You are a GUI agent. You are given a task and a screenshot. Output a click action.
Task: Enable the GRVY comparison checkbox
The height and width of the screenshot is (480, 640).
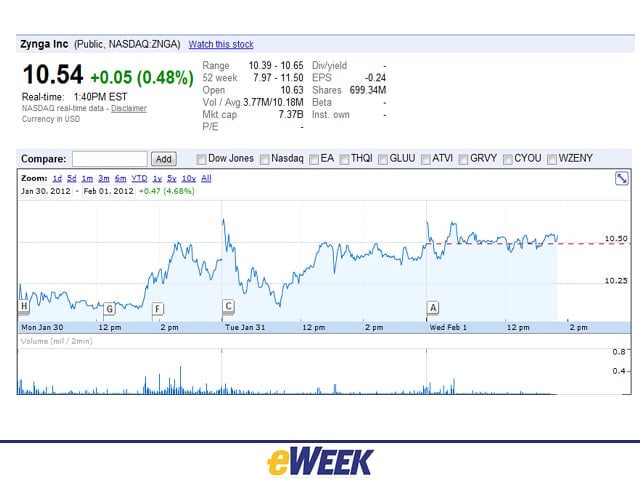coord(463,159)
